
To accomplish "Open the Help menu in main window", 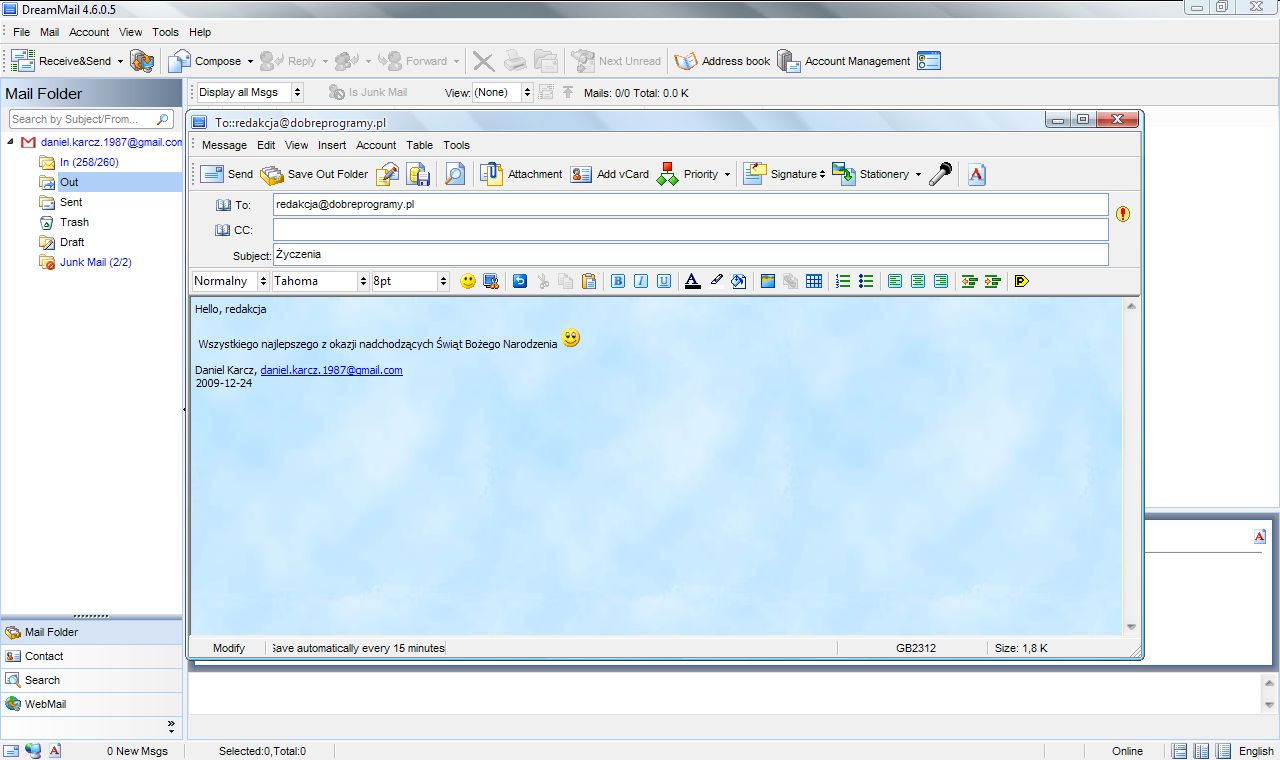I will pos(200,32).
